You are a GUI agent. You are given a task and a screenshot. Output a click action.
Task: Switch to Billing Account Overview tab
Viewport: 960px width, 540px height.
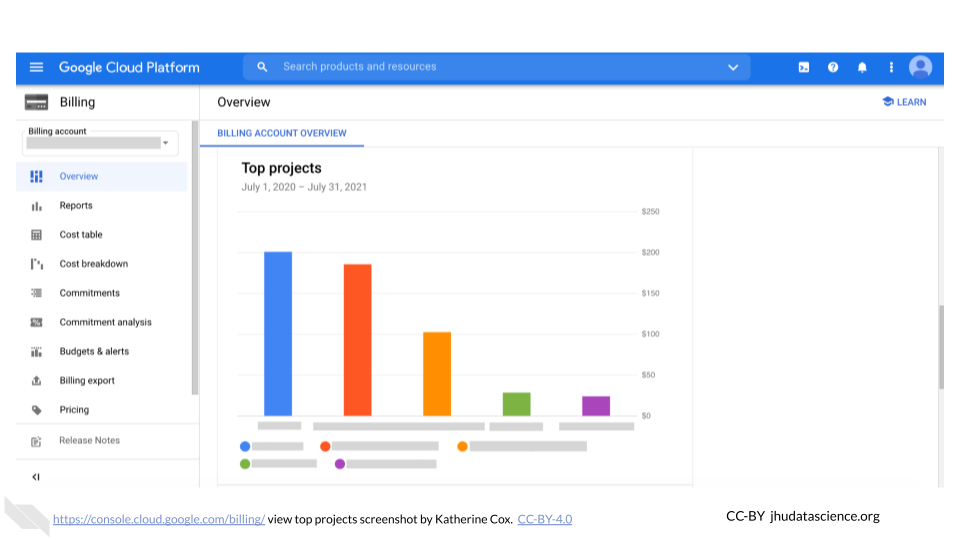click(282, 133)
